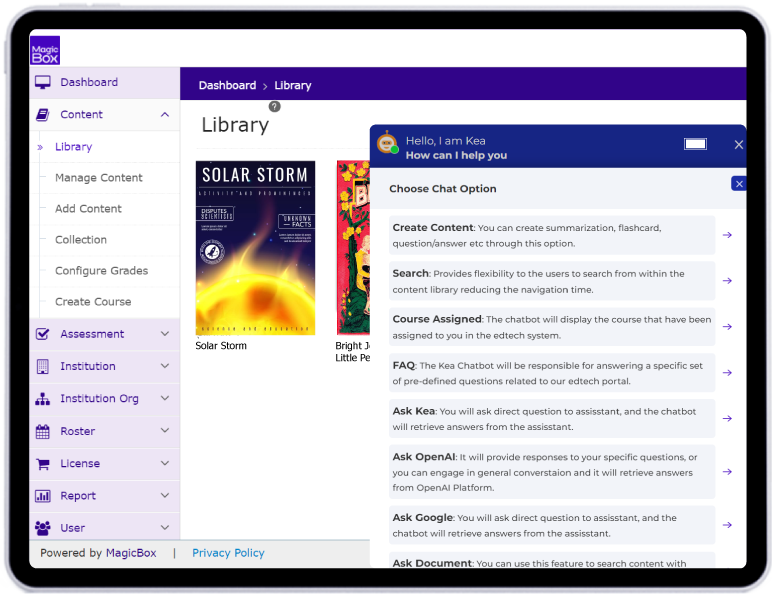Click the Choose Chat Option heading
Viewport: 772px width, 598px height.
(x=443, y=189)
